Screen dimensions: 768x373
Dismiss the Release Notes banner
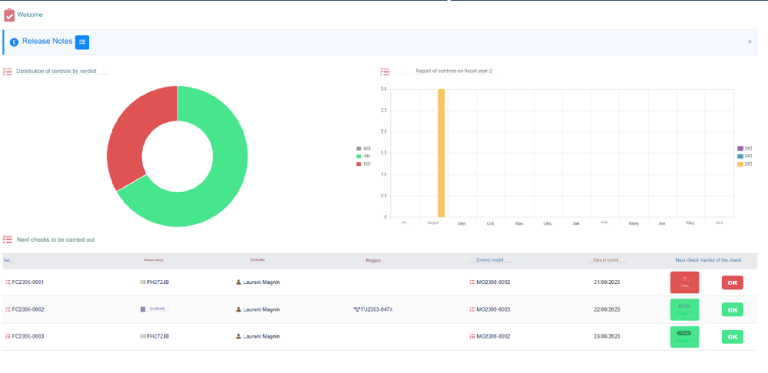click(749, 42)
